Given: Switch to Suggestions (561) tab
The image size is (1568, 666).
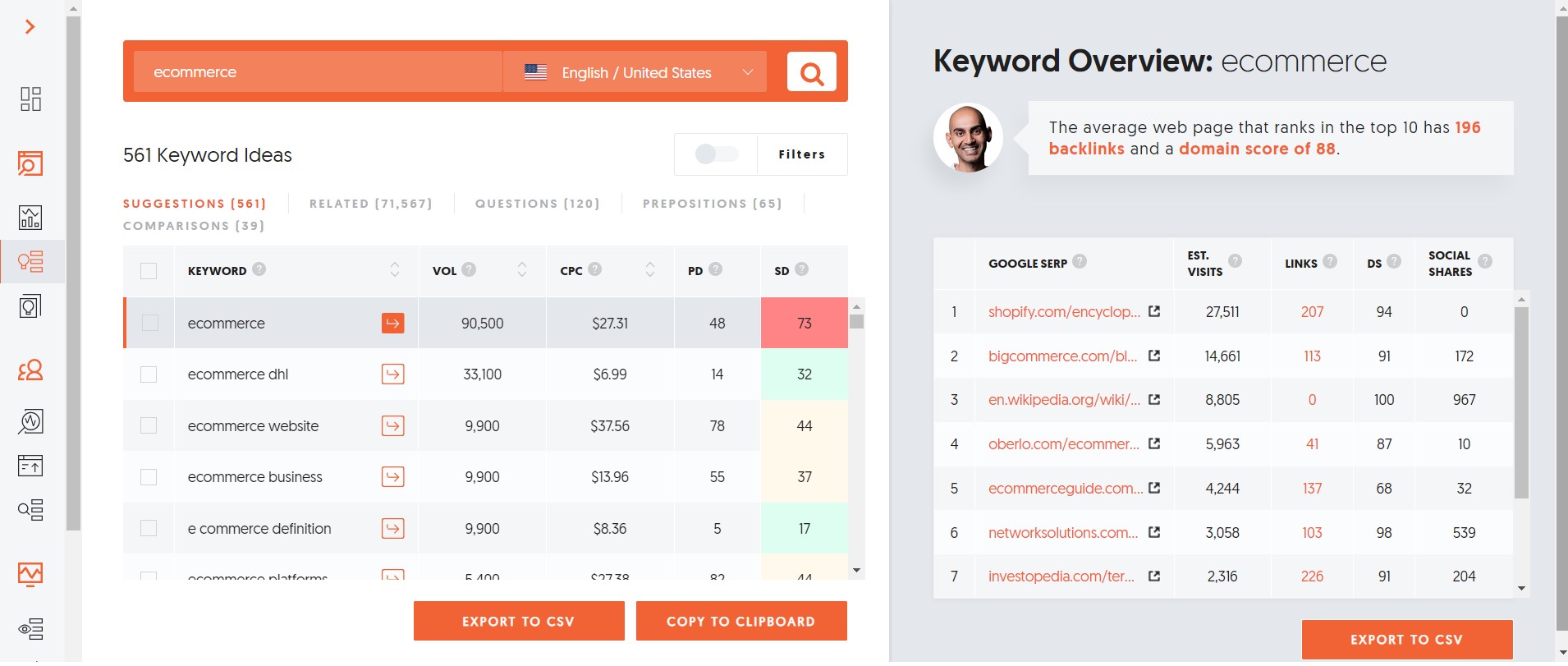Looking at the screenshot, I should [195, 204].
